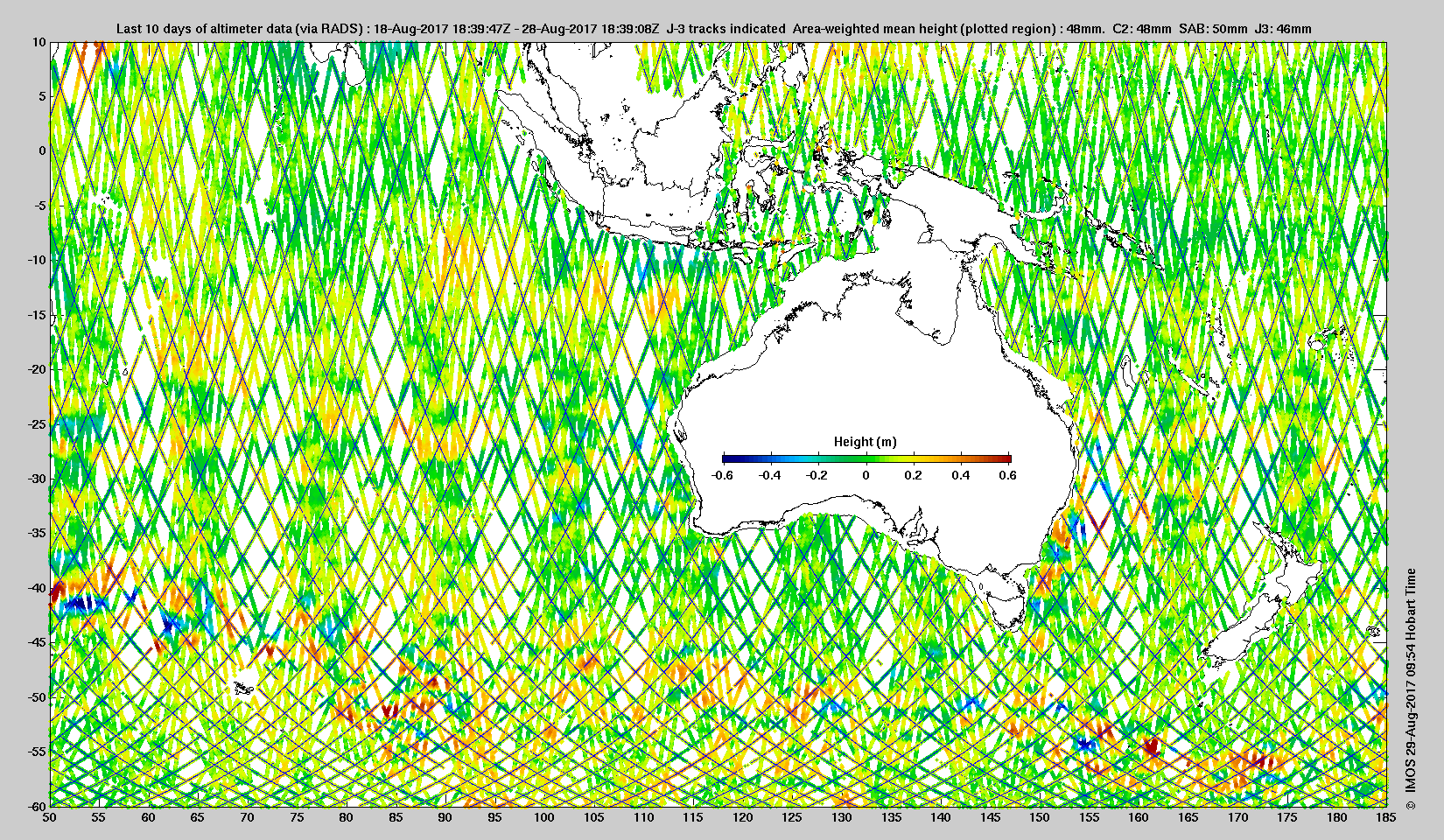Click the 'SAB: 50mm' value

tap(1213, 29)
